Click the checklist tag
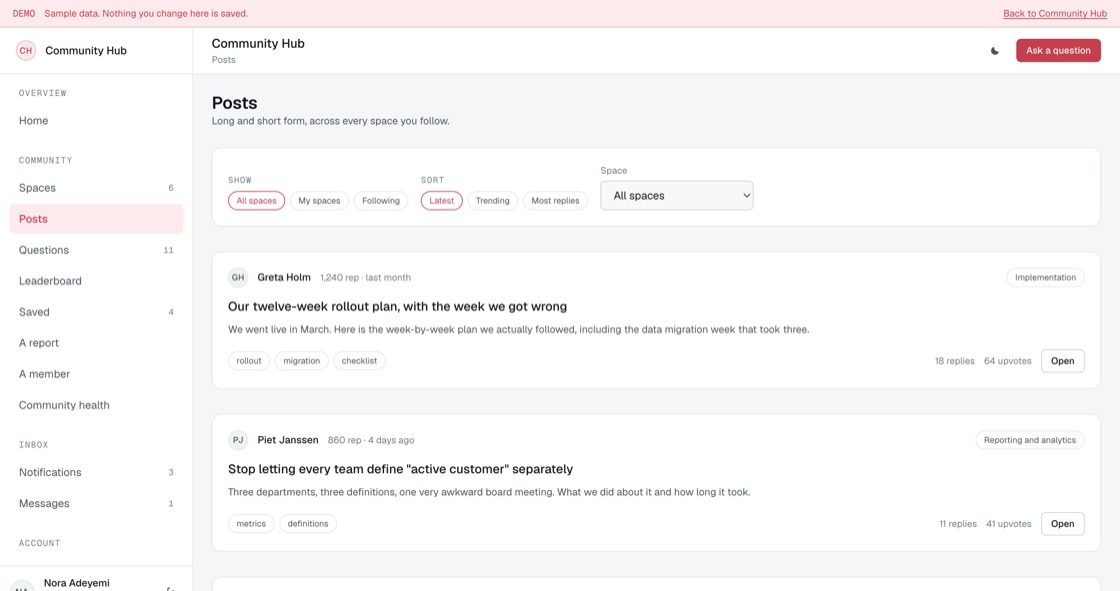 point(359,361)
